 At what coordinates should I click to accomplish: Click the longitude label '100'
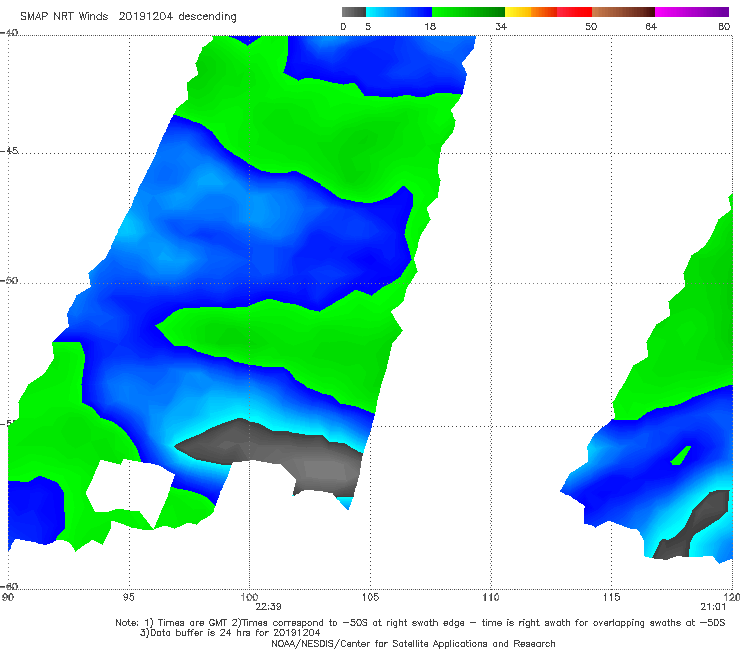(249, 598)
